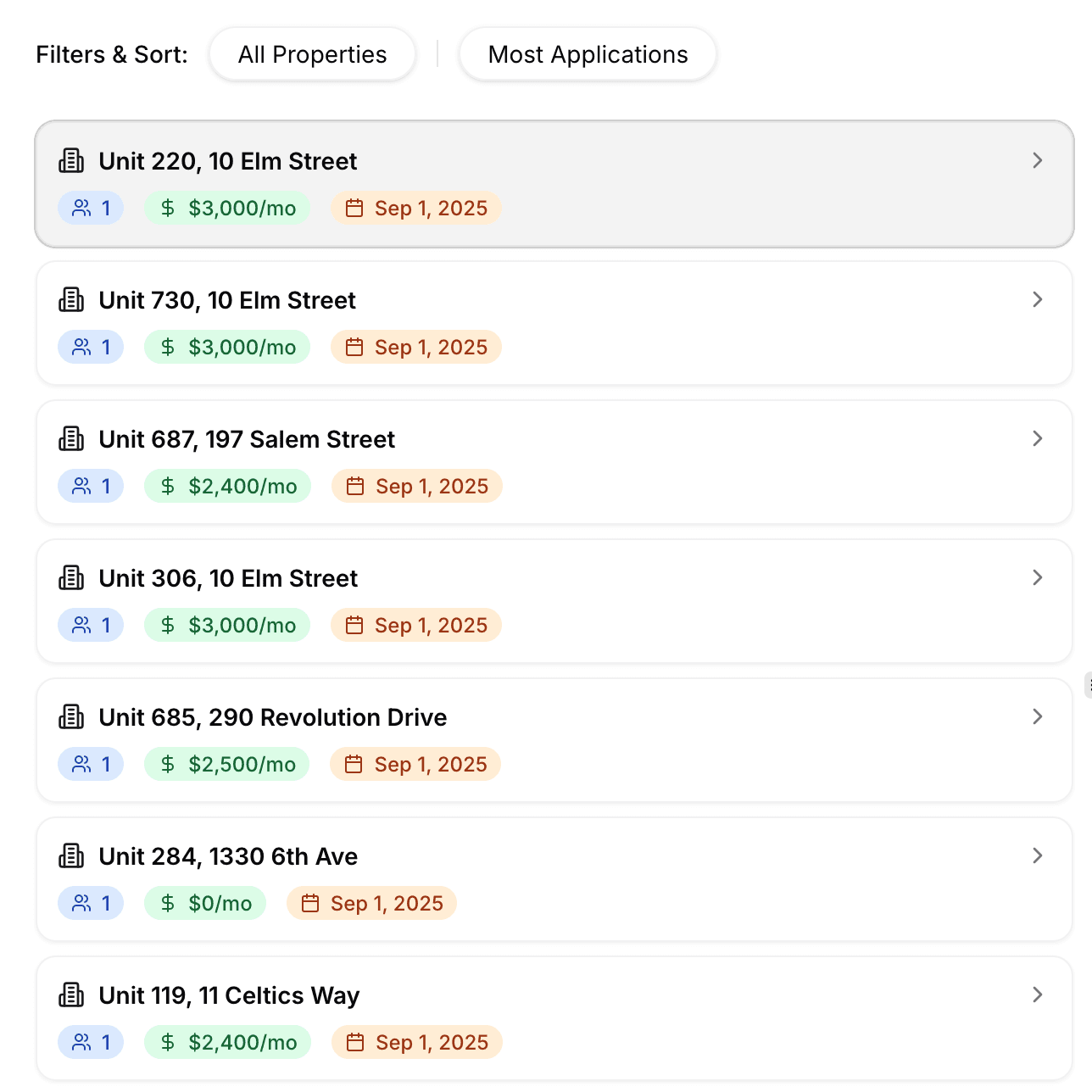Click the $0/mo rent badge on Unit 284
Image resolution: width=1092 pixels, height=1092 pixels.
tap(205, 903)
